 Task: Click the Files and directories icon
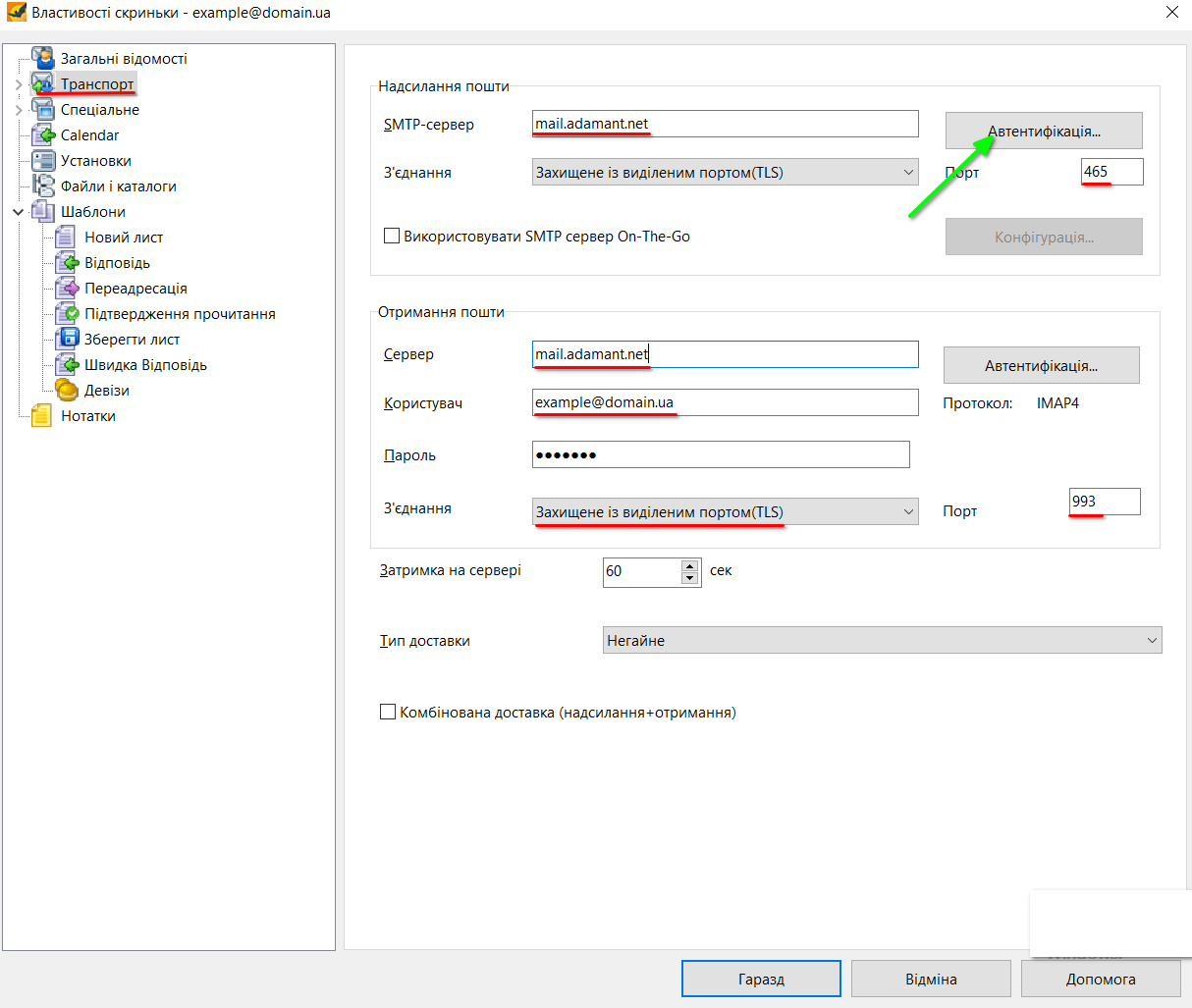coord(42,186)
